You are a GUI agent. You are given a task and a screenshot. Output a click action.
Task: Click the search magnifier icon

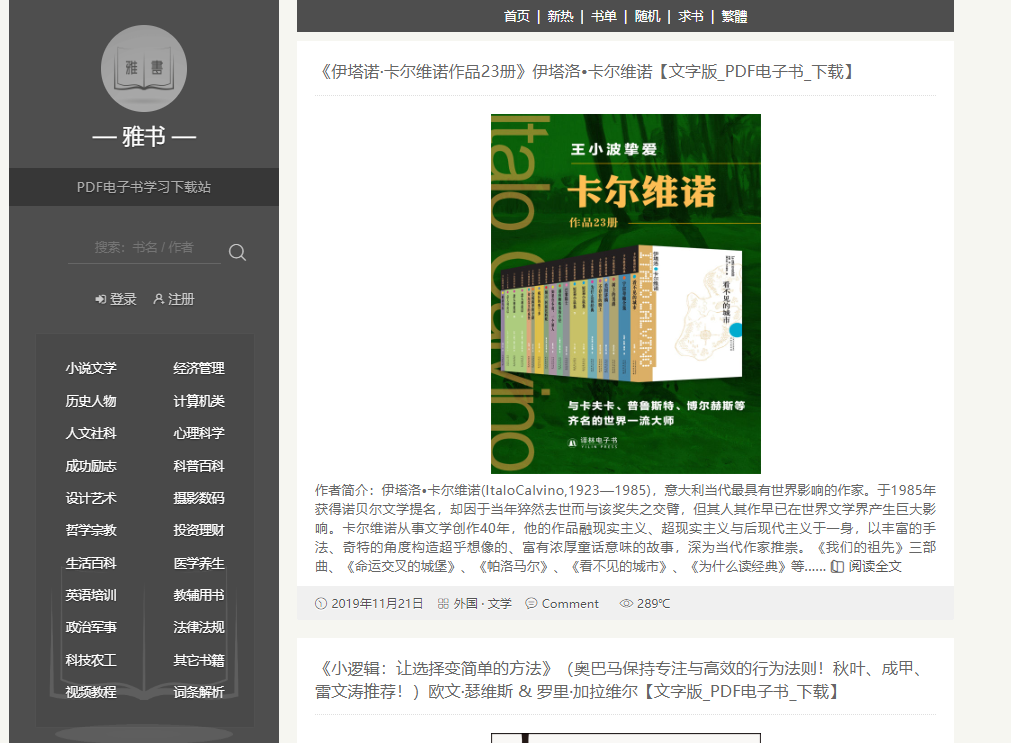point(237,252)
